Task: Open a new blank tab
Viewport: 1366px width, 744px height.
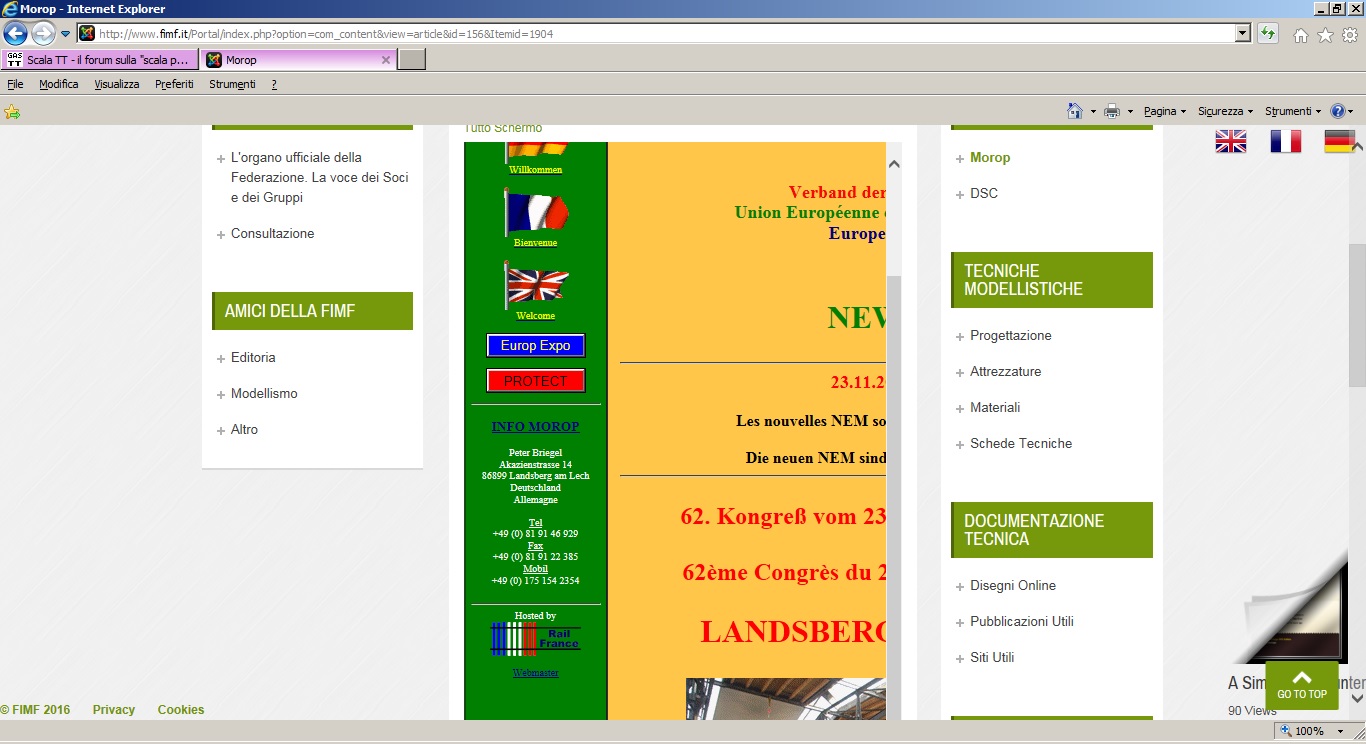Action: (412, 60)
